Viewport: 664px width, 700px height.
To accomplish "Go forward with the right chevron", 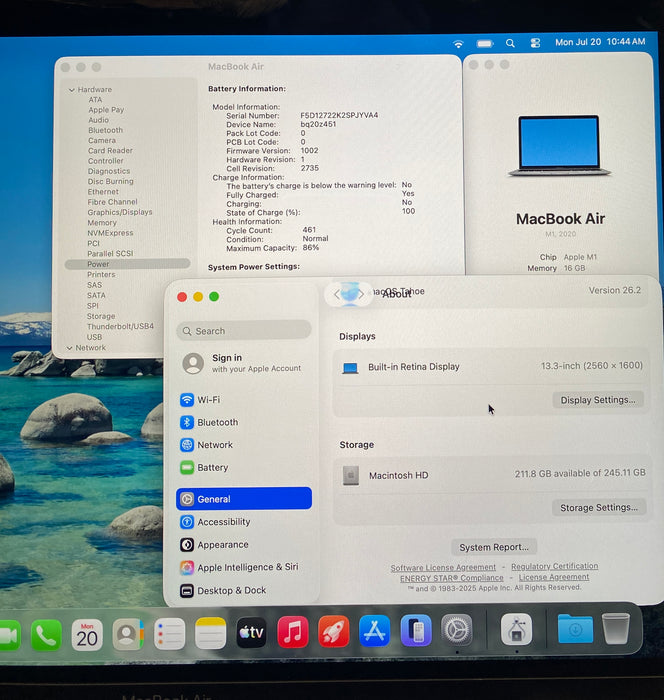I will pyautogui.click(x=361, y=294).
